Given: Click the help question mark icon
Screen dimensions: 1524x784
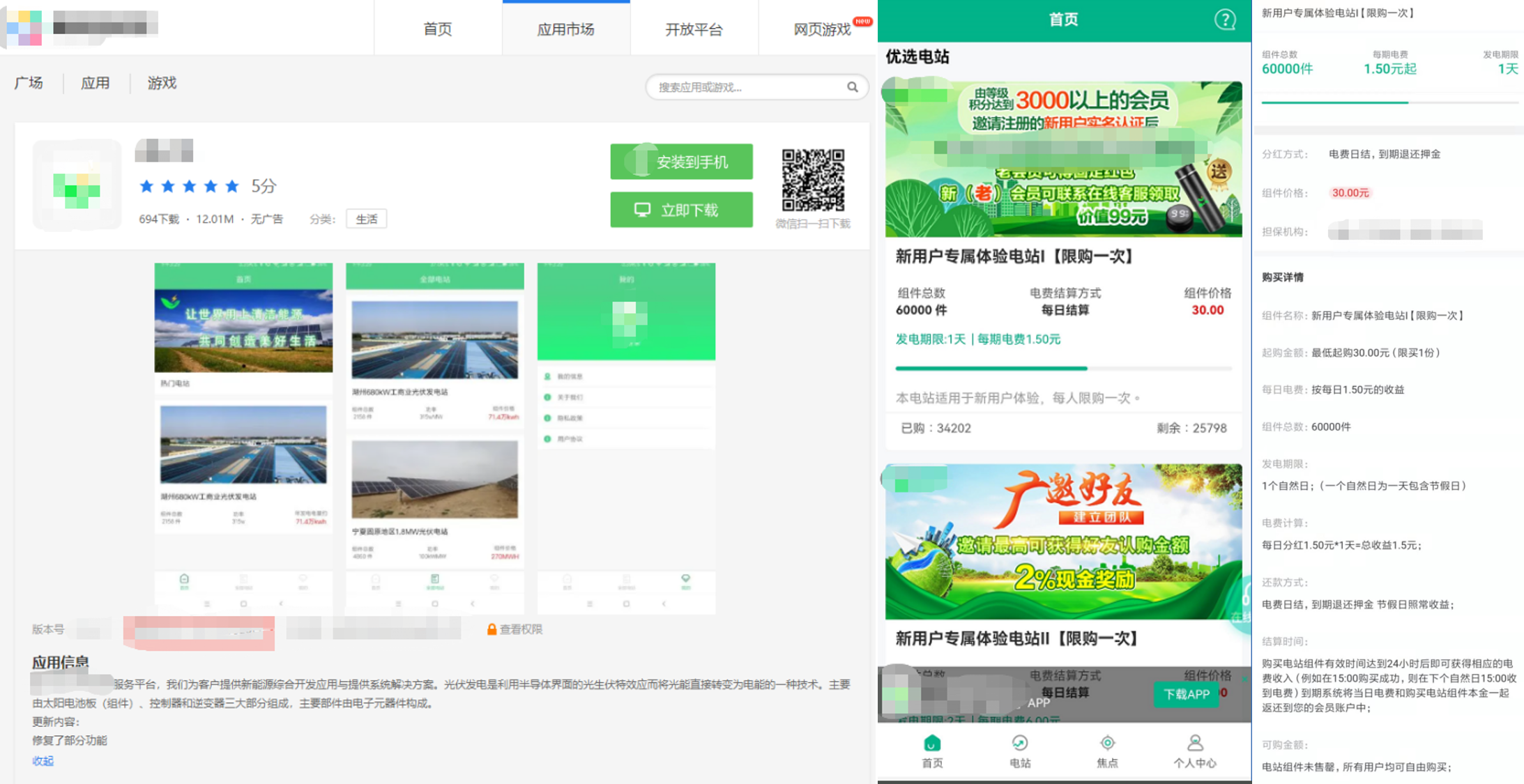Looking at the screenshot, I should (x=1224, y=20).
